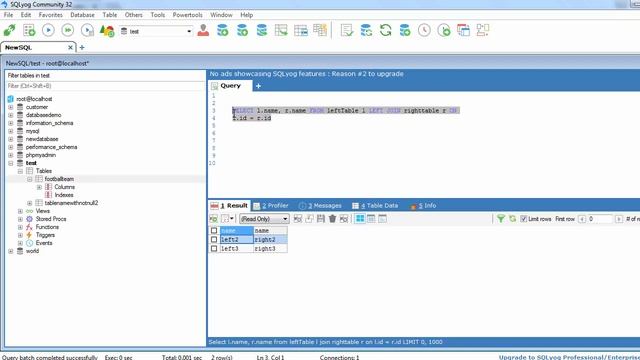The image size is (640, 360).
Task: Click the green refresh arrows toolbar icon
Action: point(385,31)
